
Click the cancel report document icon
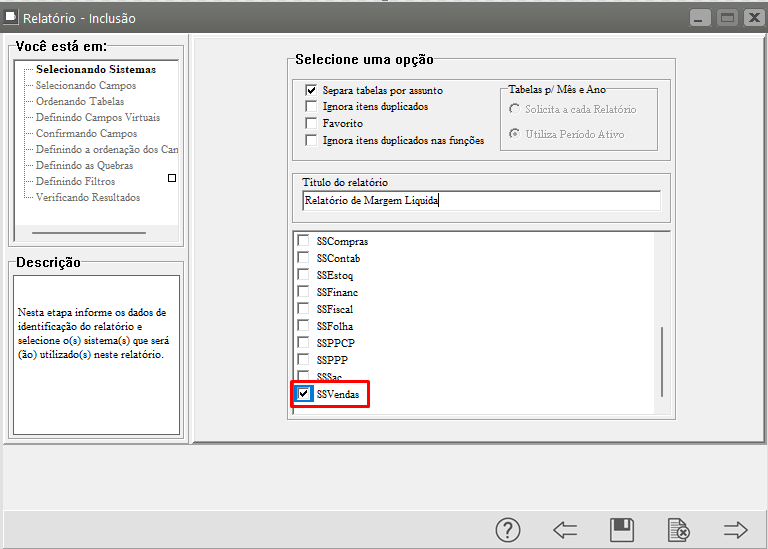click(679, 530)
